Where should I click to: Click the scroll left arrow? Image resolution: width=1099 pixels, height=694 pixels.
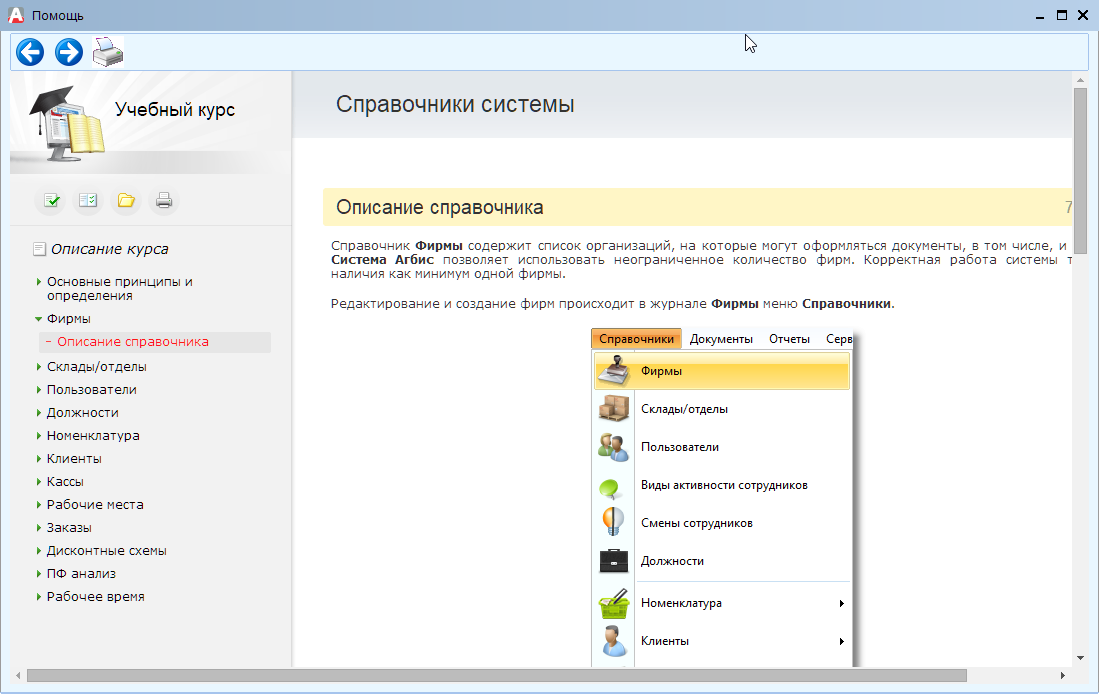pyautogui.click(x=18, y=675)
